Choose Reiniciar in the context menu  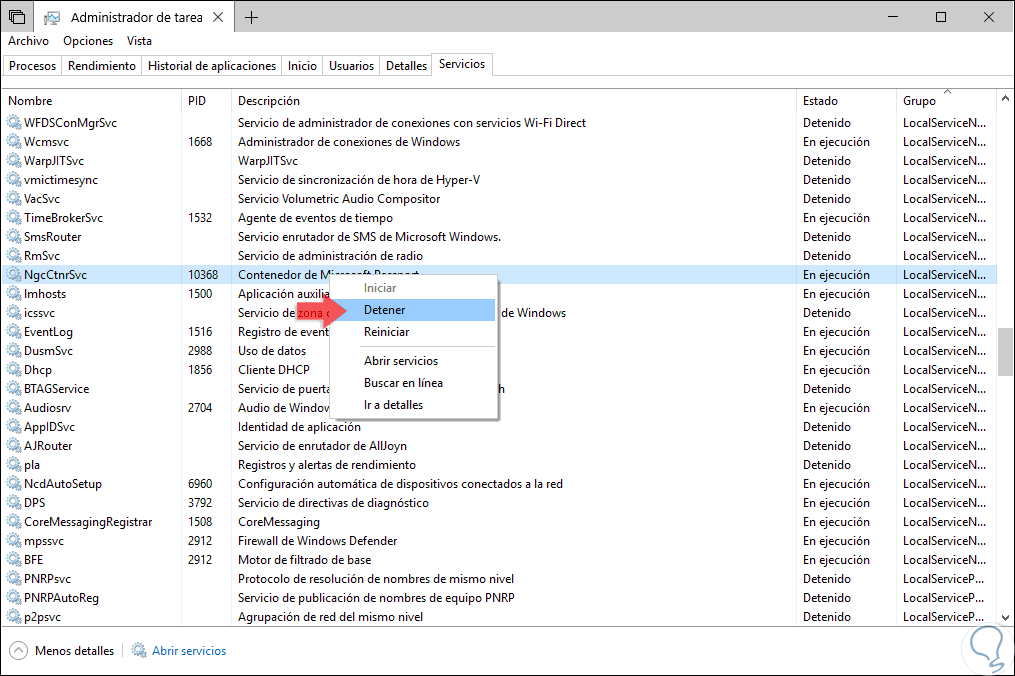click(x=414, y=332)
